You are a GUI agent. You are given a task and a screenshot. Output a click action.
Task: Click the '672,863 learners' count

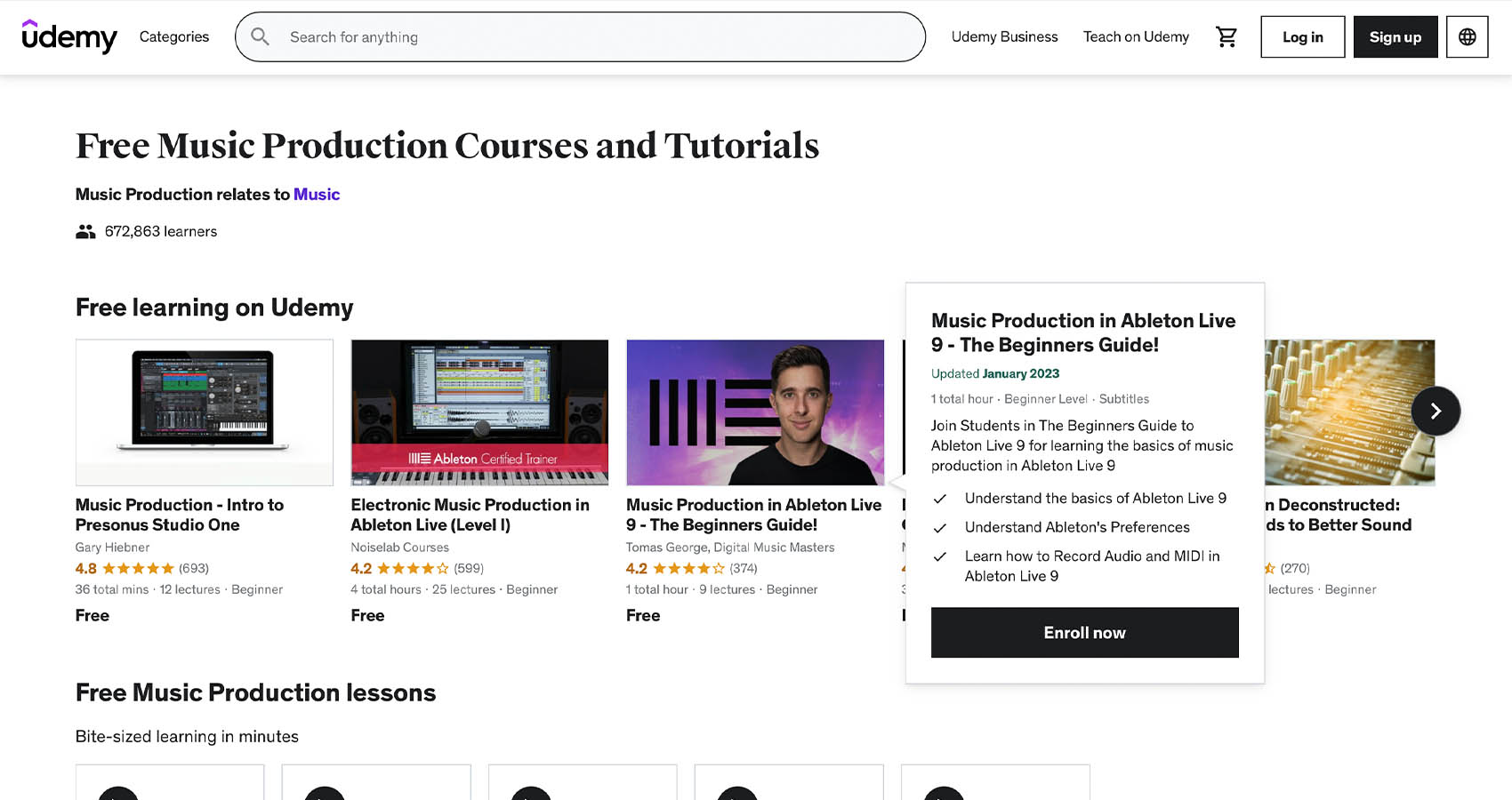coord(161,231)
